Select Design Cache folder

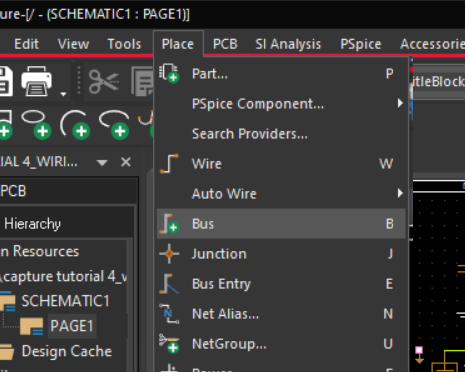[67, 351]
